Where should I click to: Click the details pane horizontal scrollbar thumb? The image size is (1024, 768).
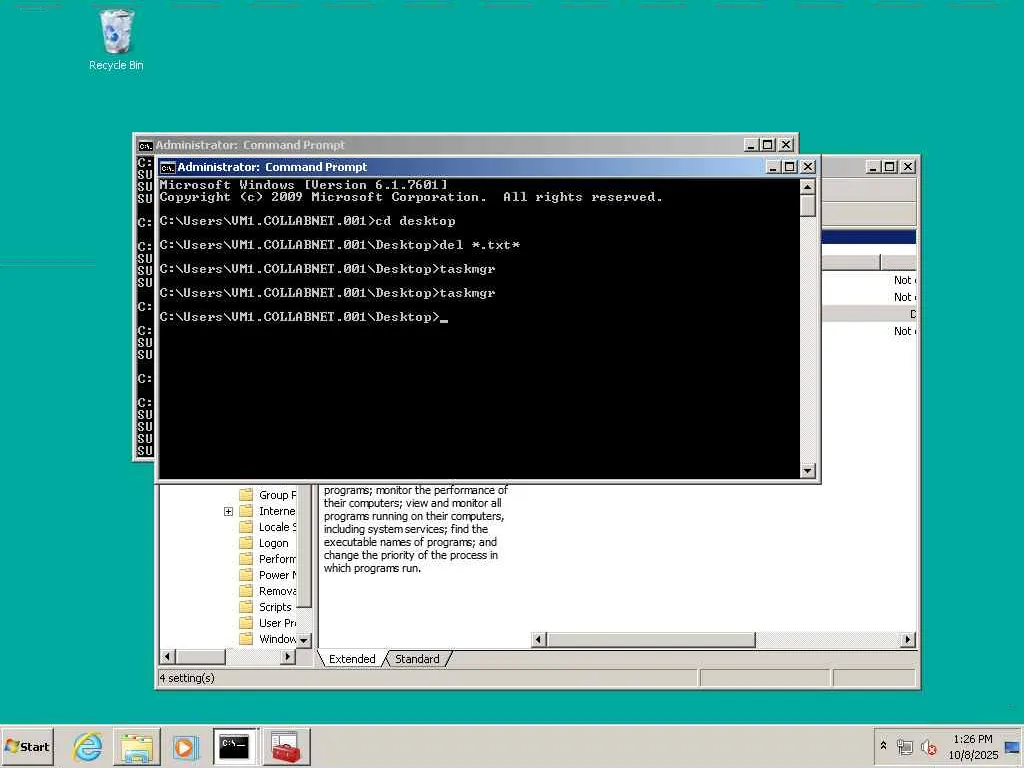point(650,639)
